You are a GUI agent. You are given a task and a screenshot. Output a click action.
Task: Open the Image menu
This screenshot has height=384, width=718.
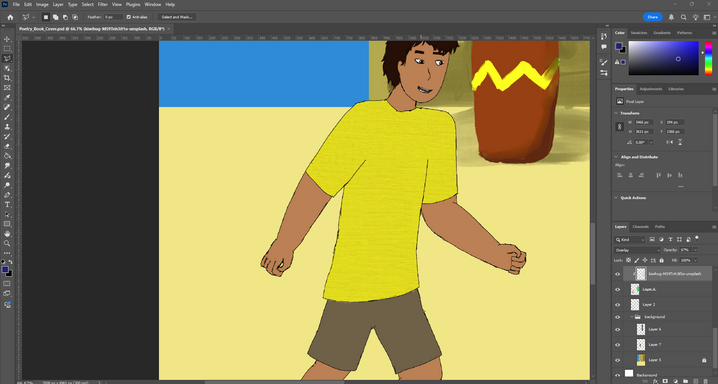[x=42, y=5]
